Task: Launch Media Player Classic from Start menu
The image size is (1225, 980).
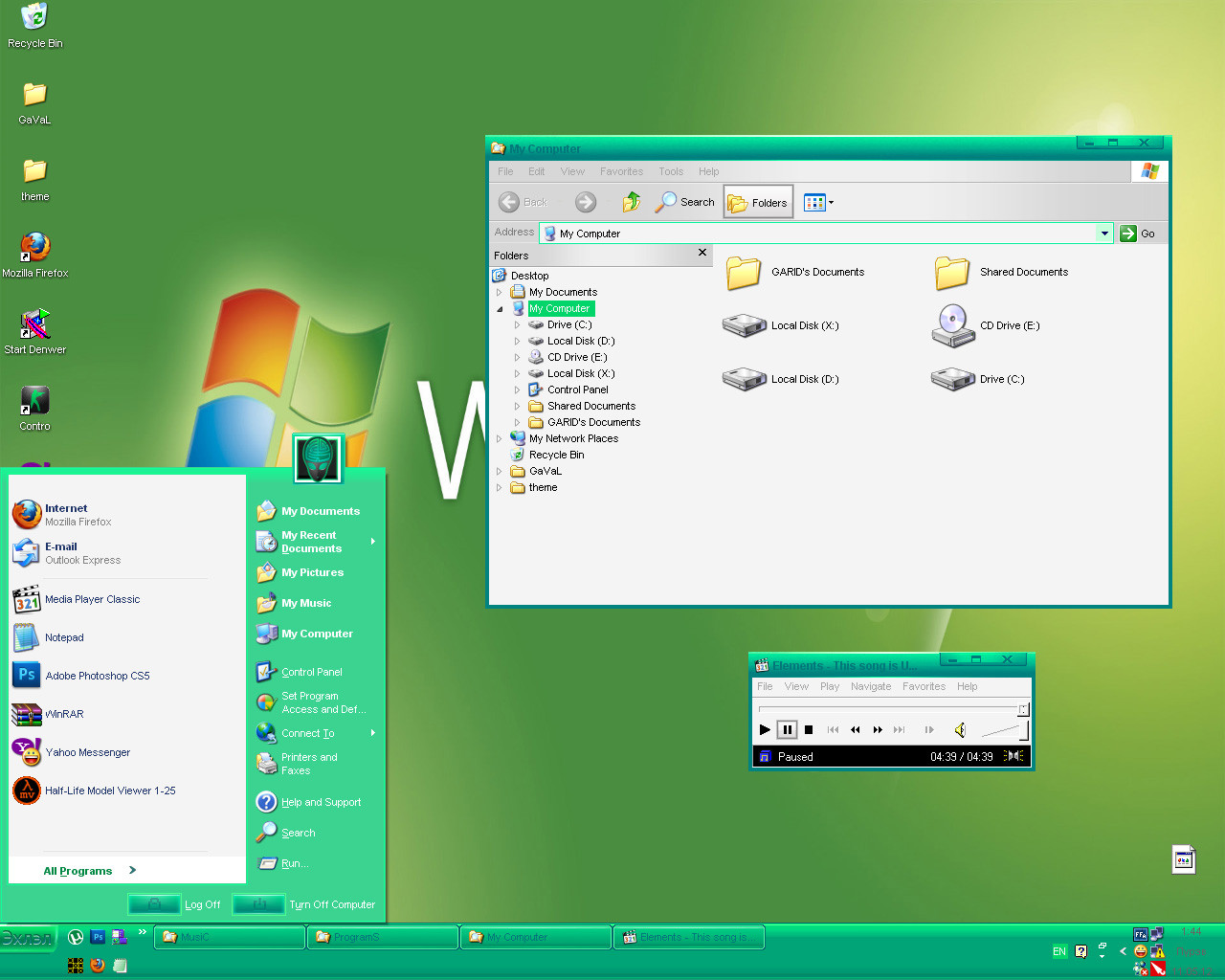Action: [x=77, y=599]
